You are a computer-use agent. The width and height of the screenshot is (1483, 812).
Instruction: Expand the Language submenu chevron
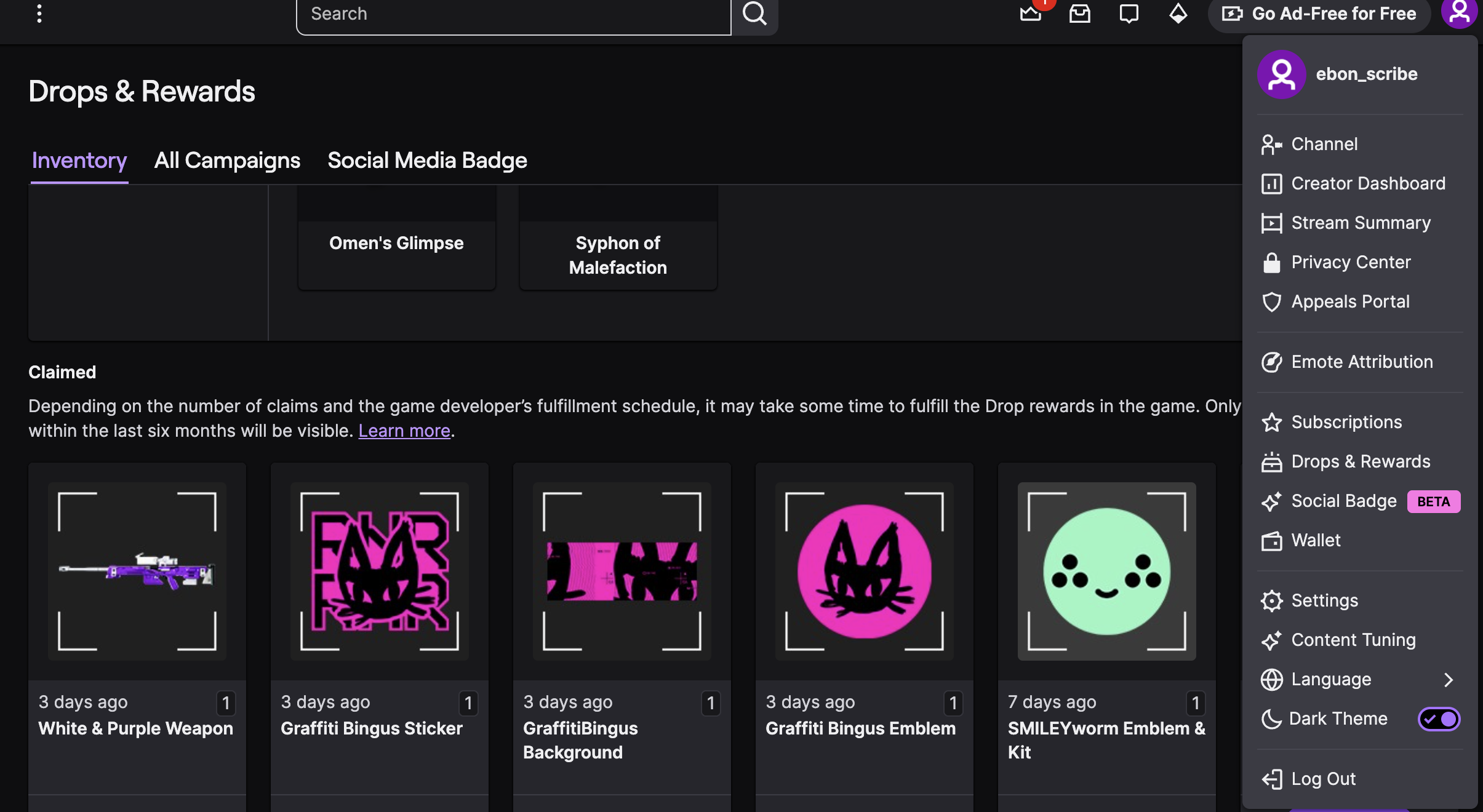[x=1448, y=679]
